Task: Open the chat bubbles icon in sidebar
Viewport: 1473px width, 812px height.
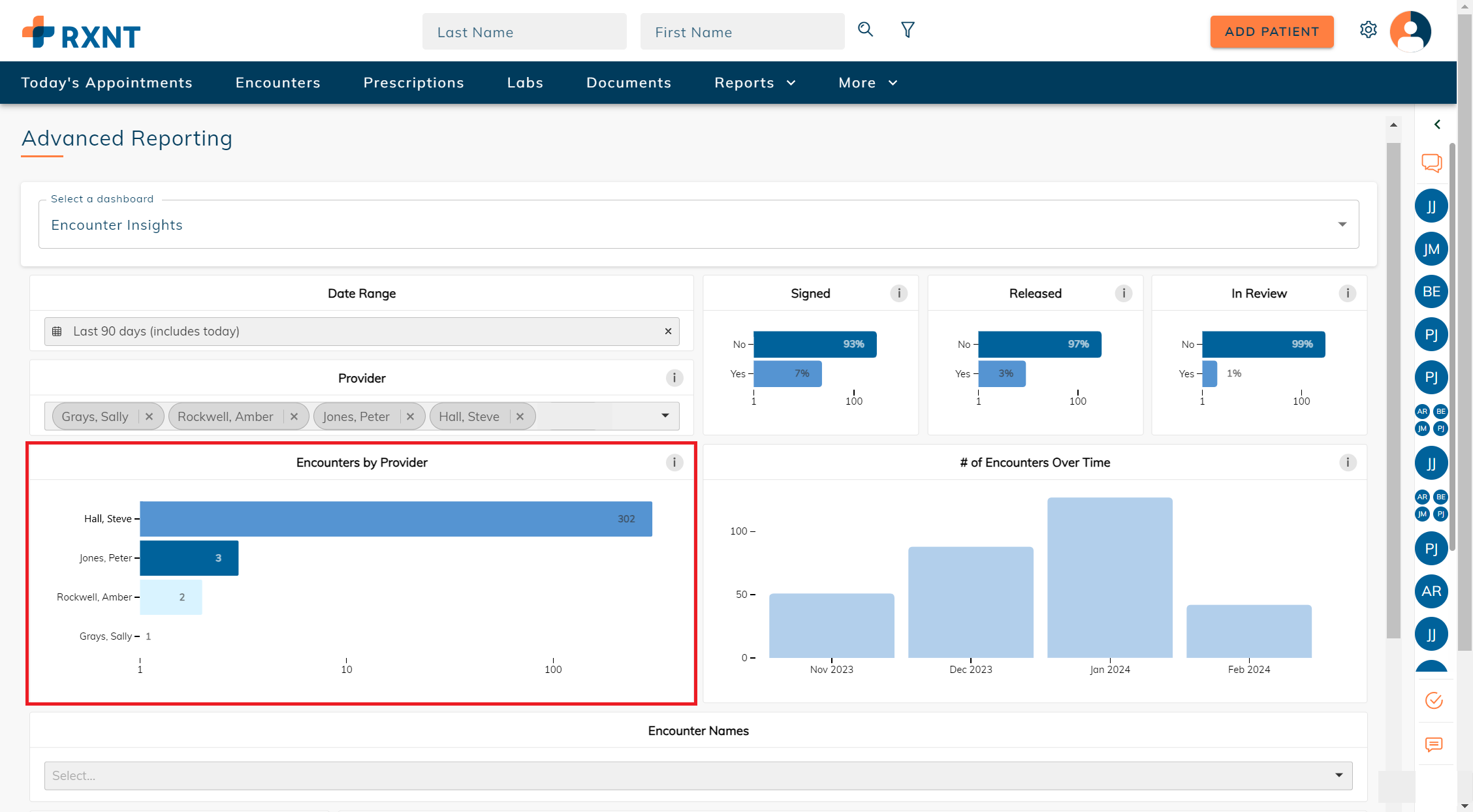Action: 1432,163
